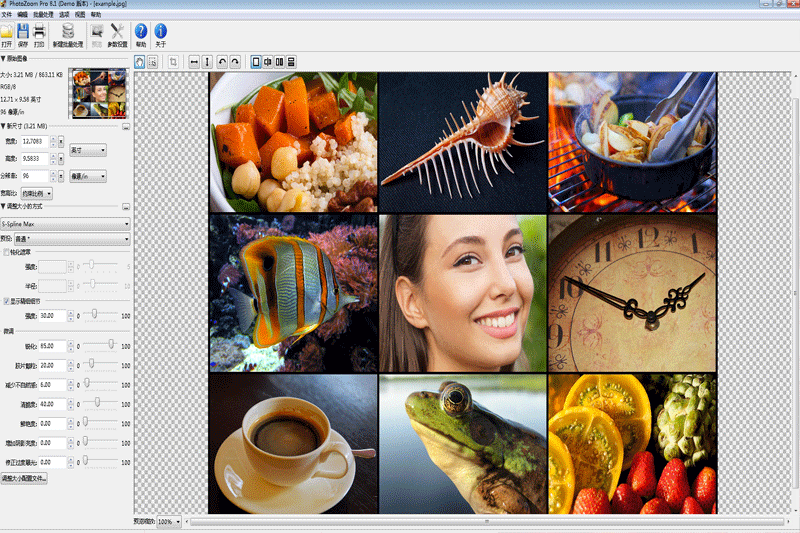Rotate image clockwise using the toolbar
Screen dimensions: 800x533
(x=235, y=62)
